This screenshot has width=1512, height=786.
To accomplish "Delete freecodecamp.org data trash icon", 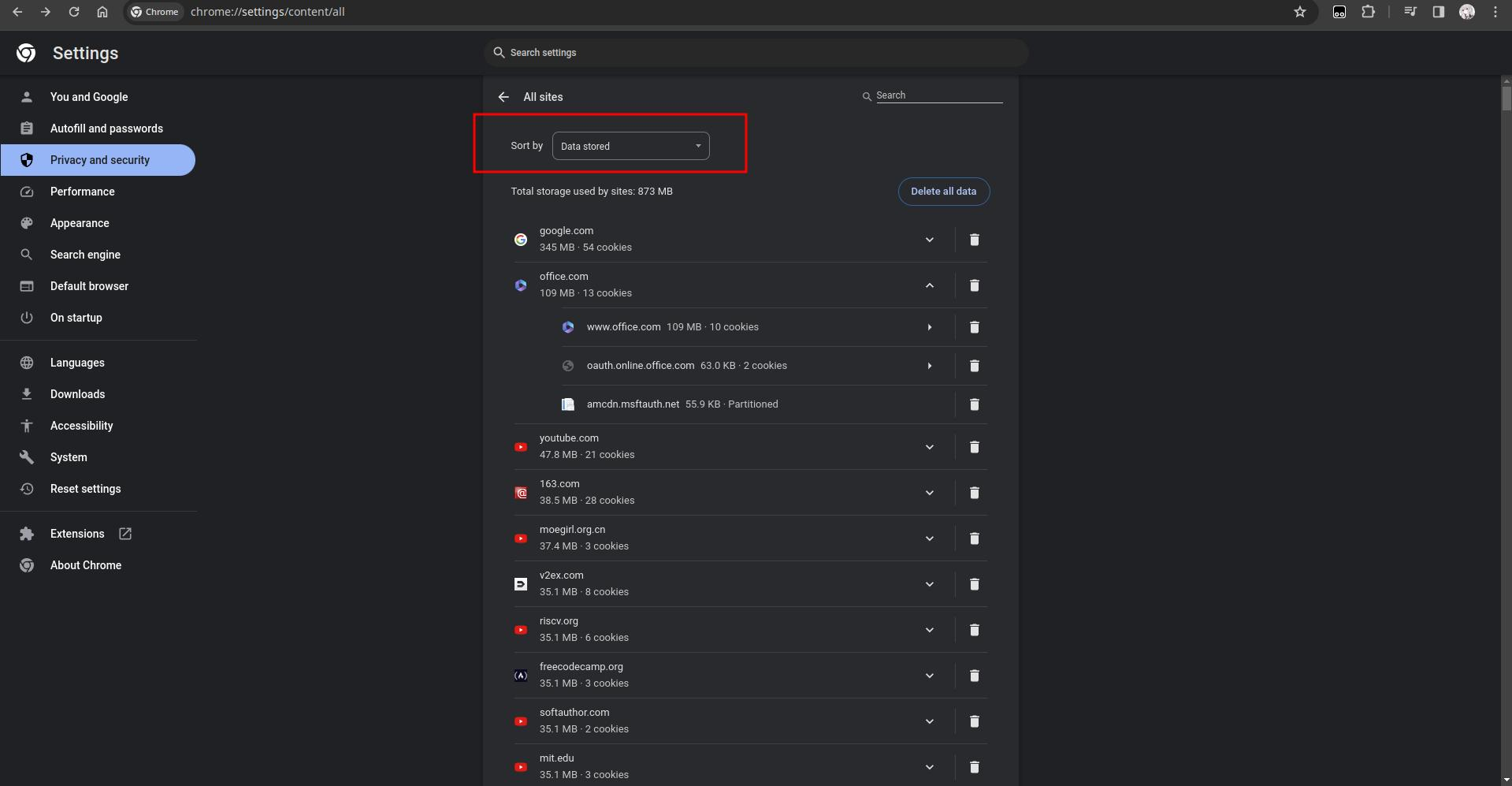I will pyautogui.click(x=975, y=676).
